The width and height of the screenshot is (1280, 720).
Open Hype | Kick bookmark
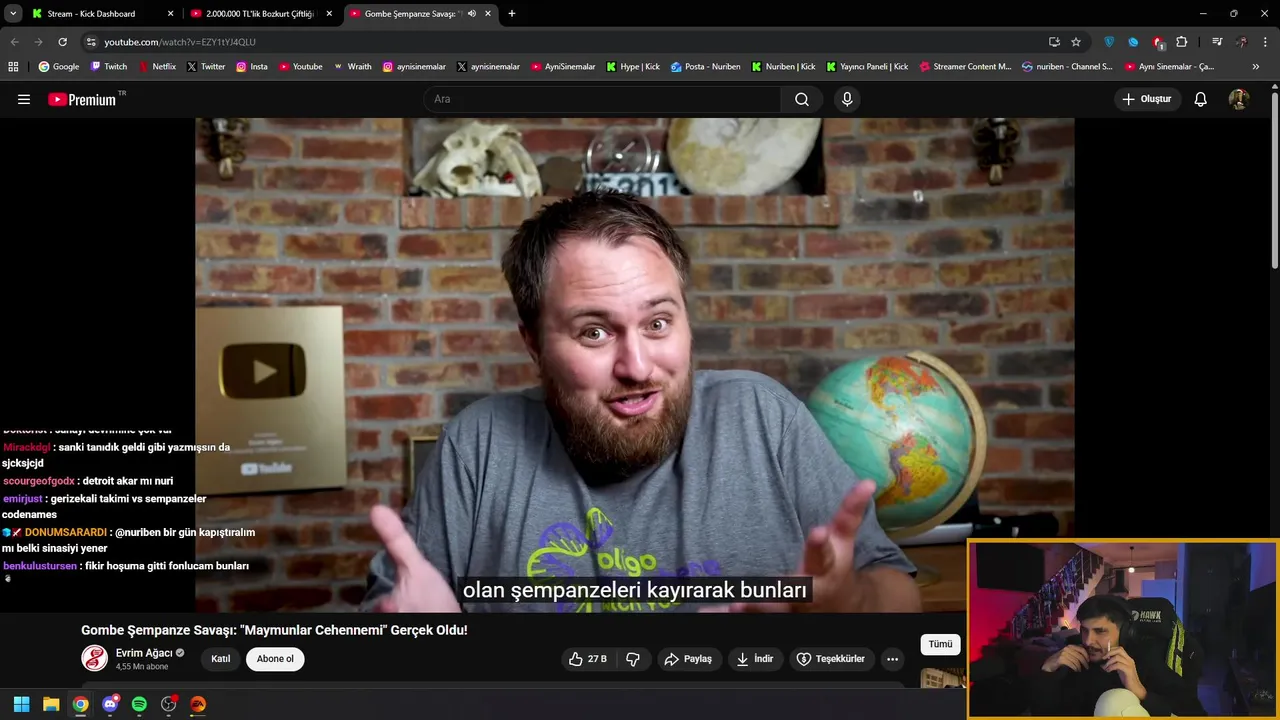tap(633, 67)
